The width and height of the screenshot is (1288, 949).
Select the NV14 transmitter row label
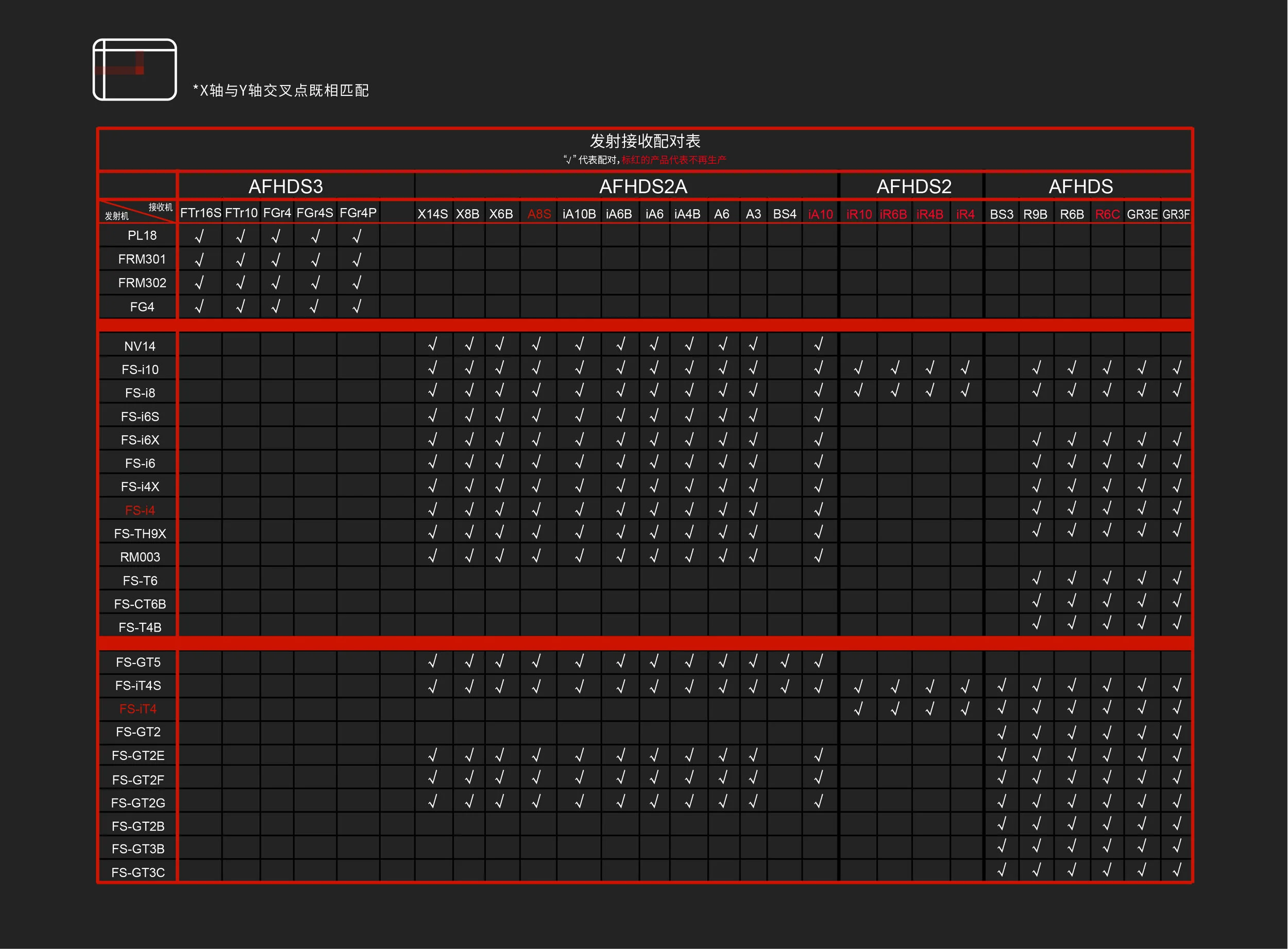[x=140, y=346]
